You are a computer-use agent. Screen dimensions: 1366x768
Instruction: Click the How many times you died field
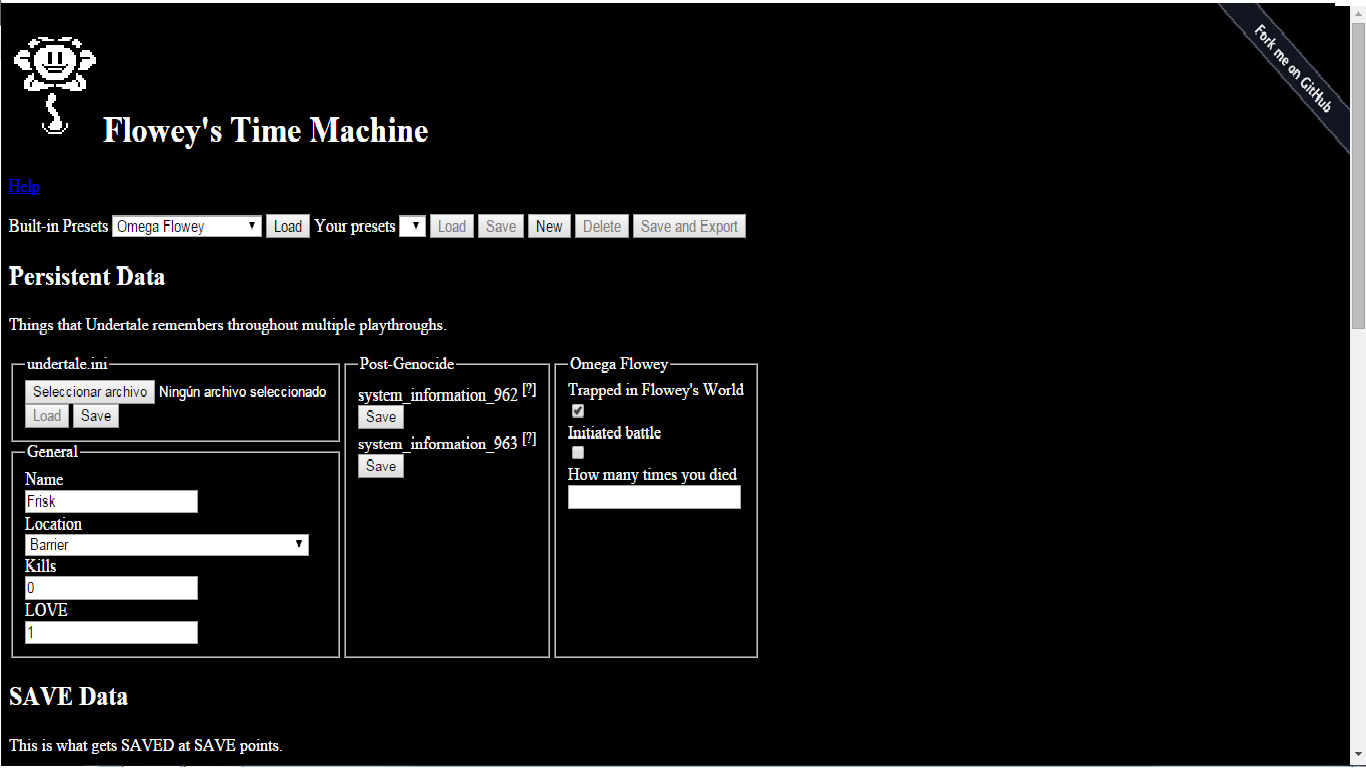coord(654,497)
